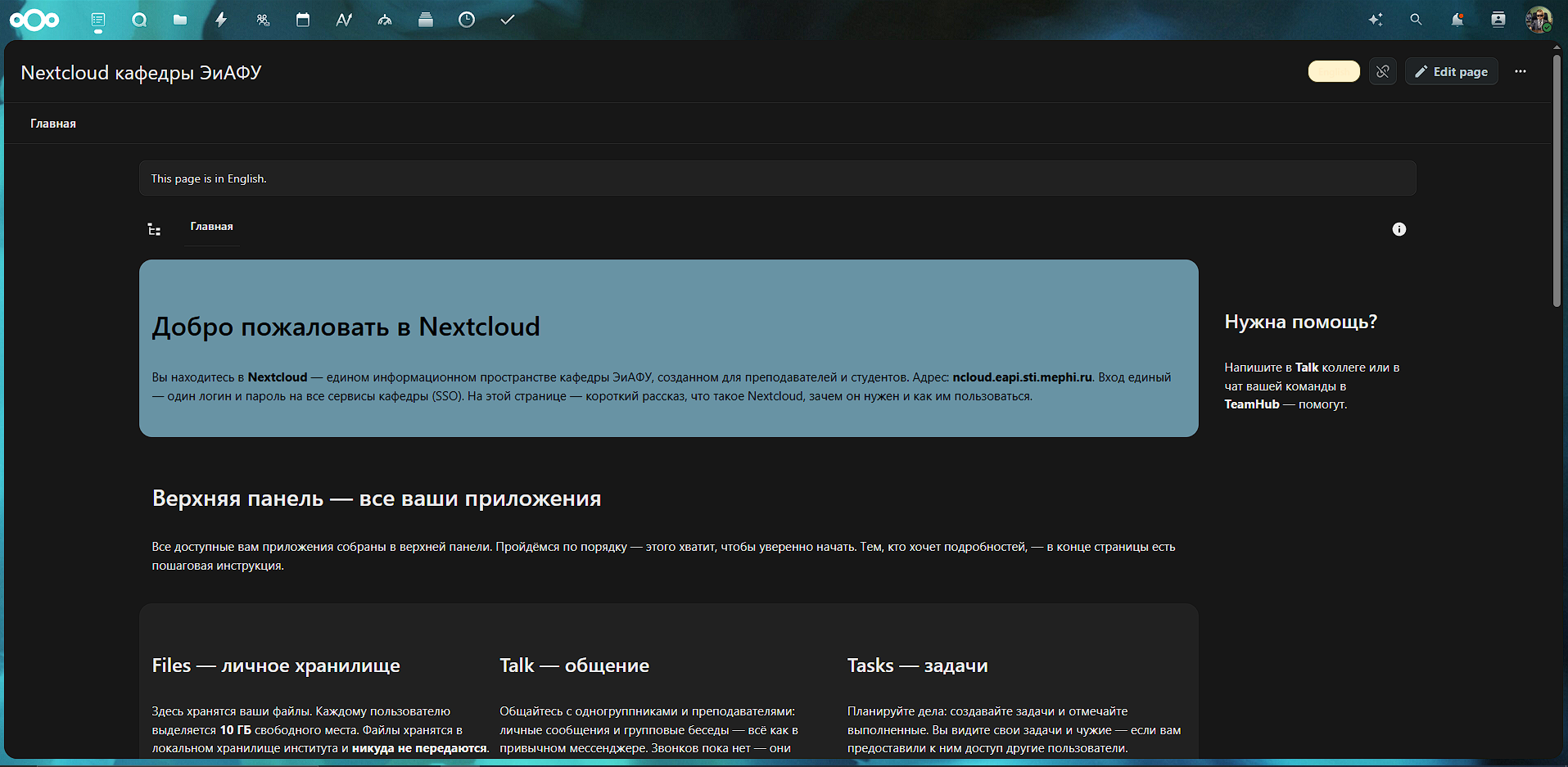Click the Nextcloud кафедры ЭиАФУ page title
1568x767 pixels.
[x=141, y=73]
